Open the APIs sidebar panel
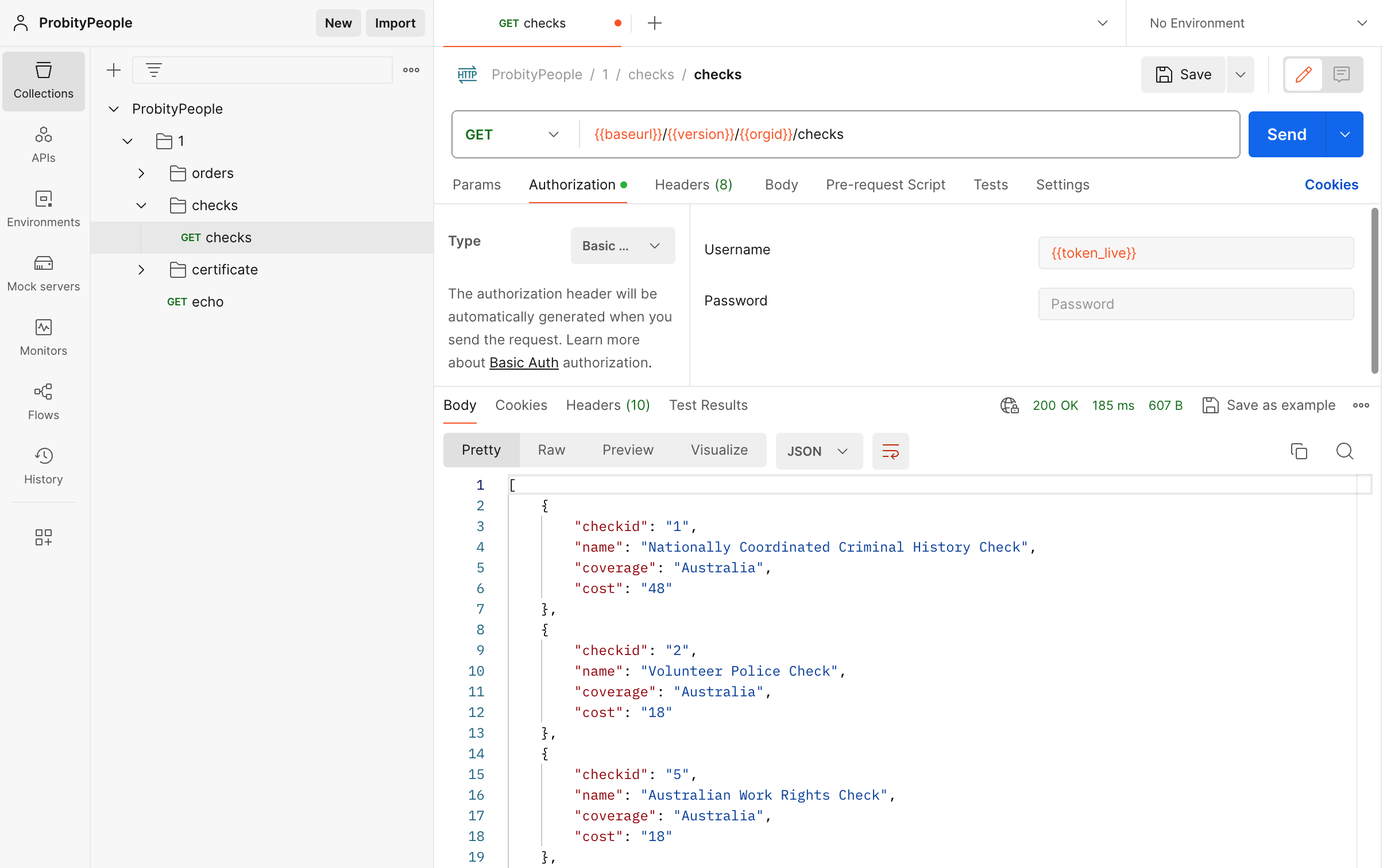1383x868 pixels. point(43,144)
